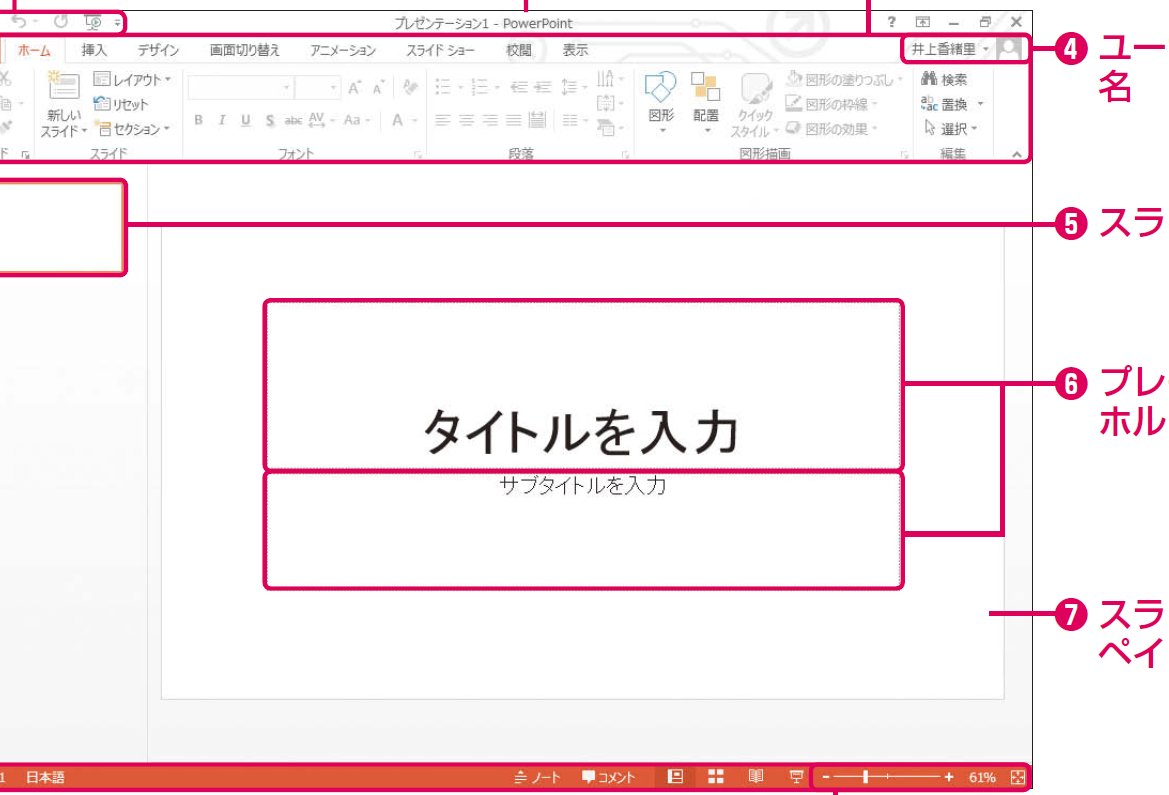Open the 配置 arrange menu
This screenshot has width=1169, height=795.
[706, 102]
